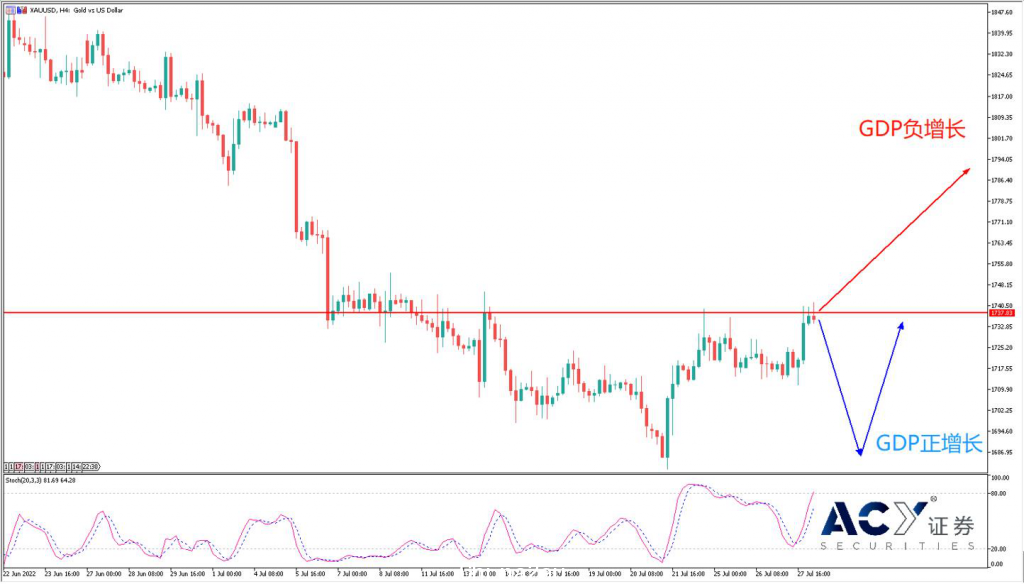The height and width of the screenshot is (584, 1024).
Task: Click the 23 Jun 16:00 time label
Action: (x=62, y=574)
